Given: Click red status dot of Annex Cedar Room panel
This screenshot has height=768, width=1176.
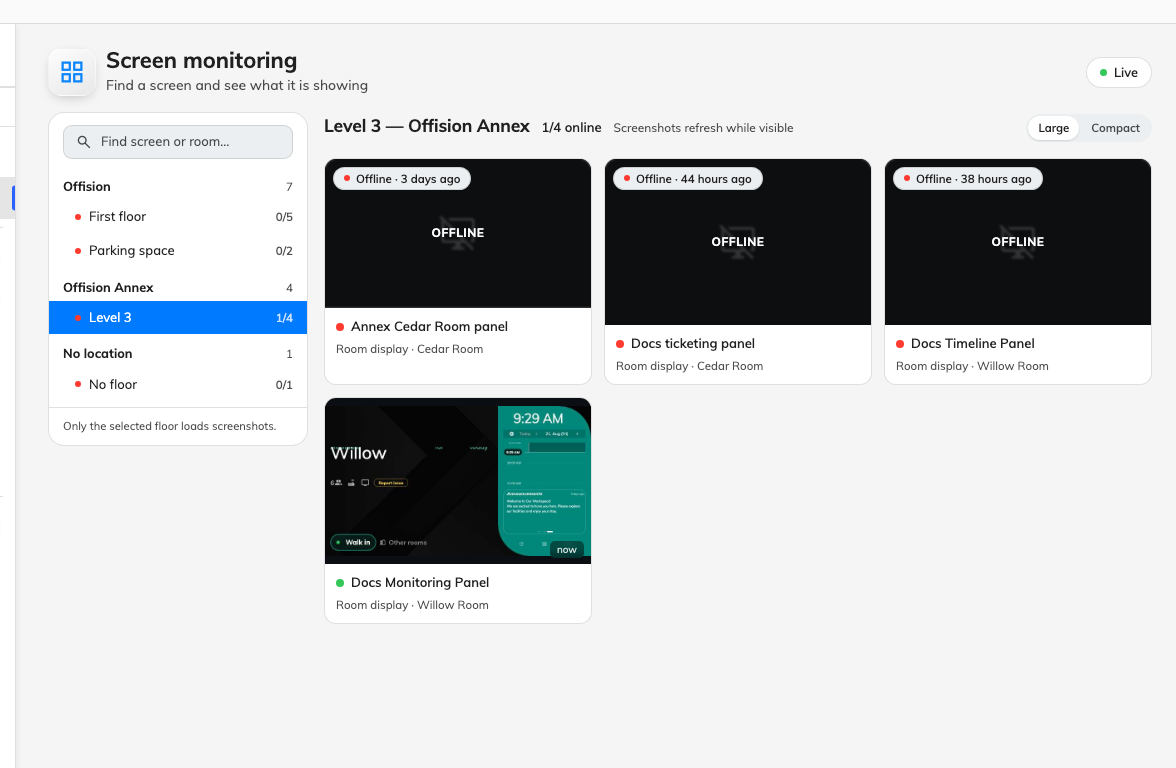Looking at the screenshot, I should point(340,327).
